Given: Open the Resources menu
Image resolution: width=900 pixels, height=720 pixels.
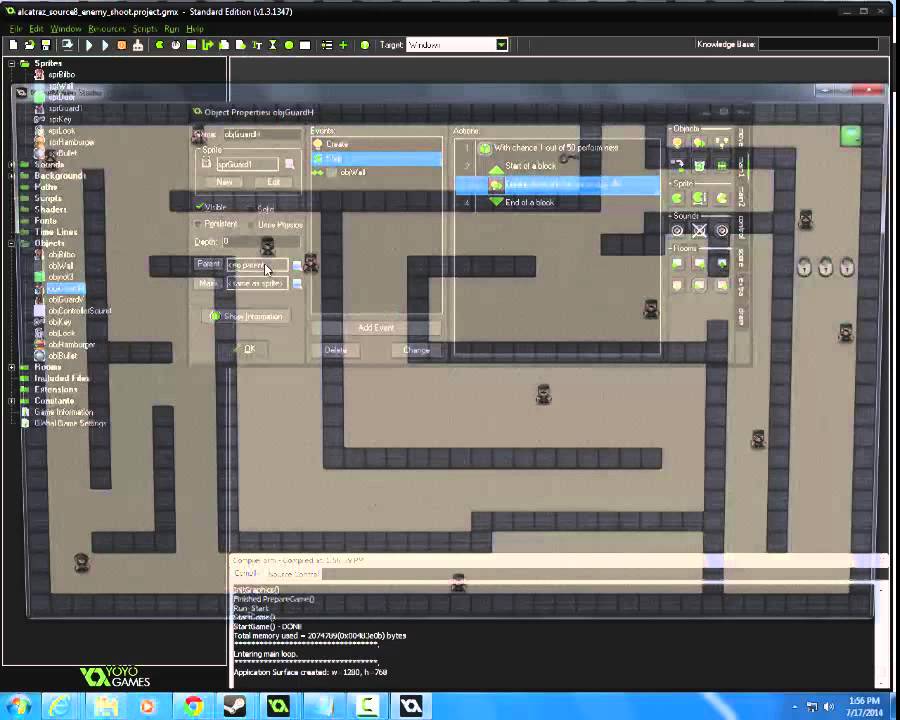Looking at the screenshot, I should pos(107,29).
